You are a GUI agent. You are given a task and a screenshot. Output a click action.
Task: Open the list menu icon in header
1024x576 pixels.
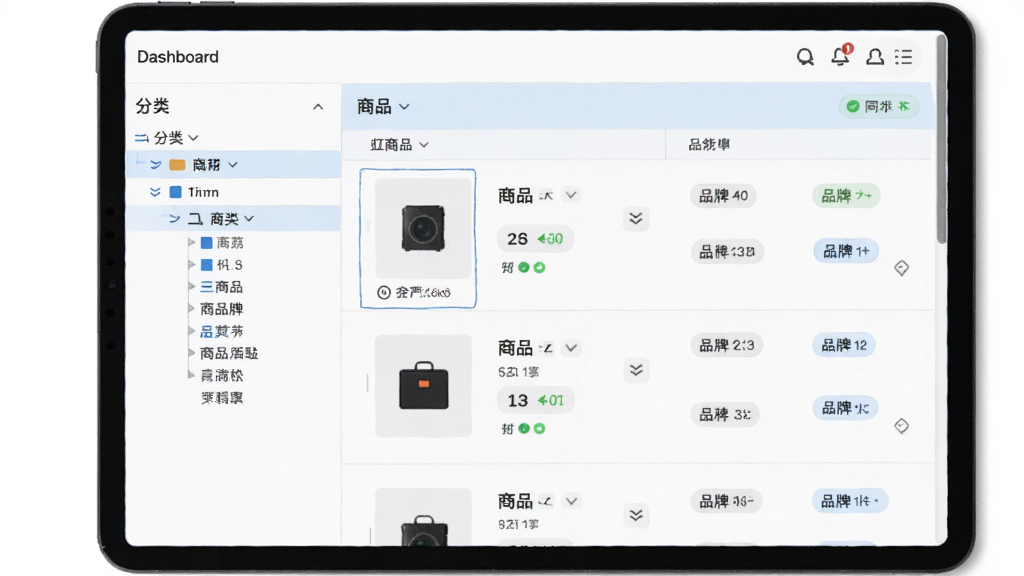904,57
